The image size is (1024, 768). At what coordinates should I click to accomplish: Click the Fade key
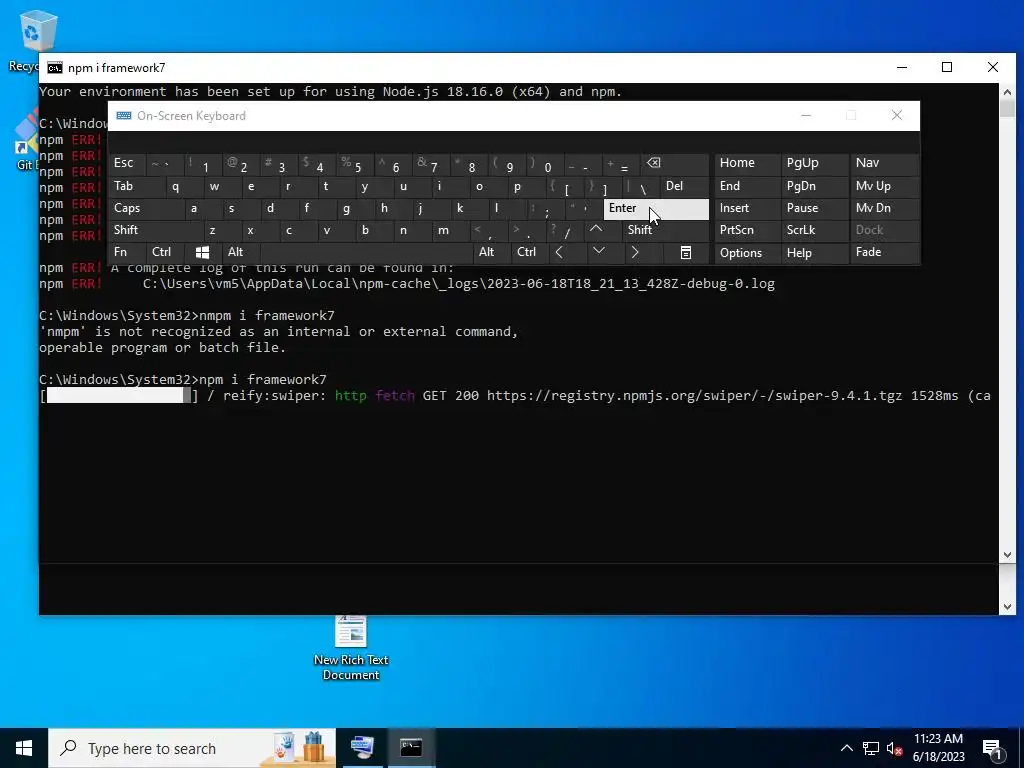click(x=884, y=252)
